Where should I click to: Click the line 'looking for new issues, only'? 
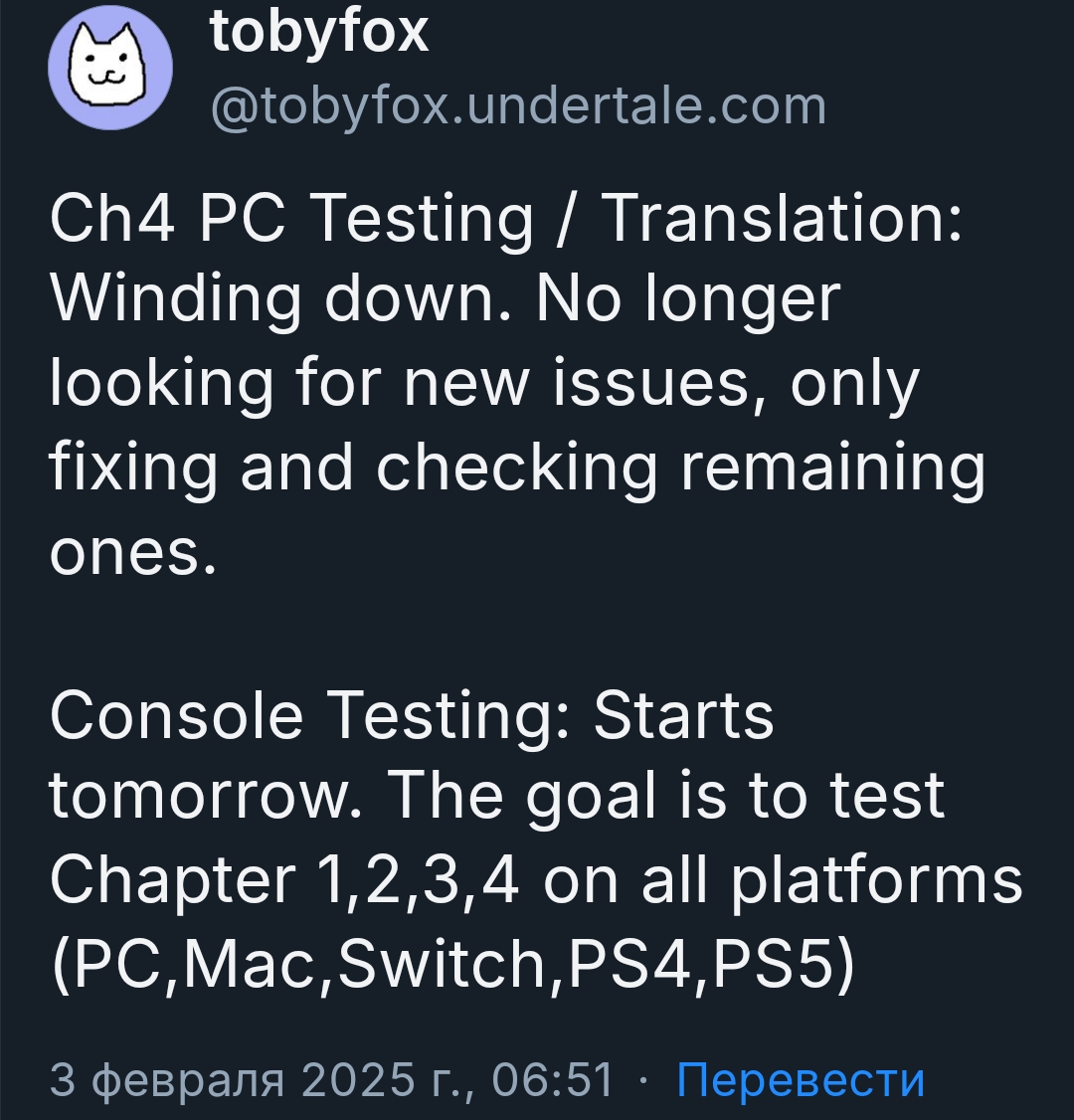click(x=484, y=384)
